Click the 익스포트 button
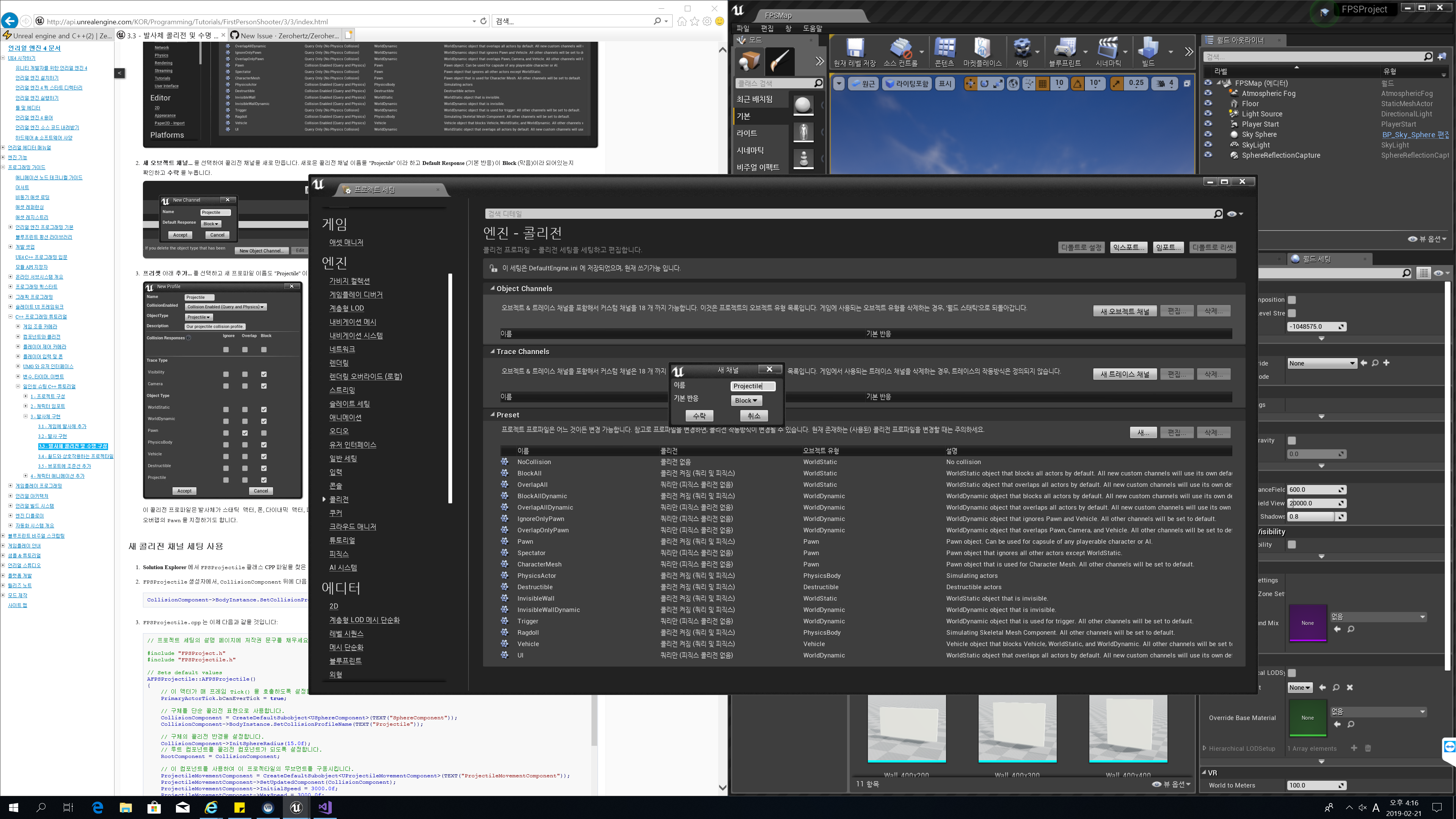Screen dimensions: 1456x819 (x=1128, y=248)
